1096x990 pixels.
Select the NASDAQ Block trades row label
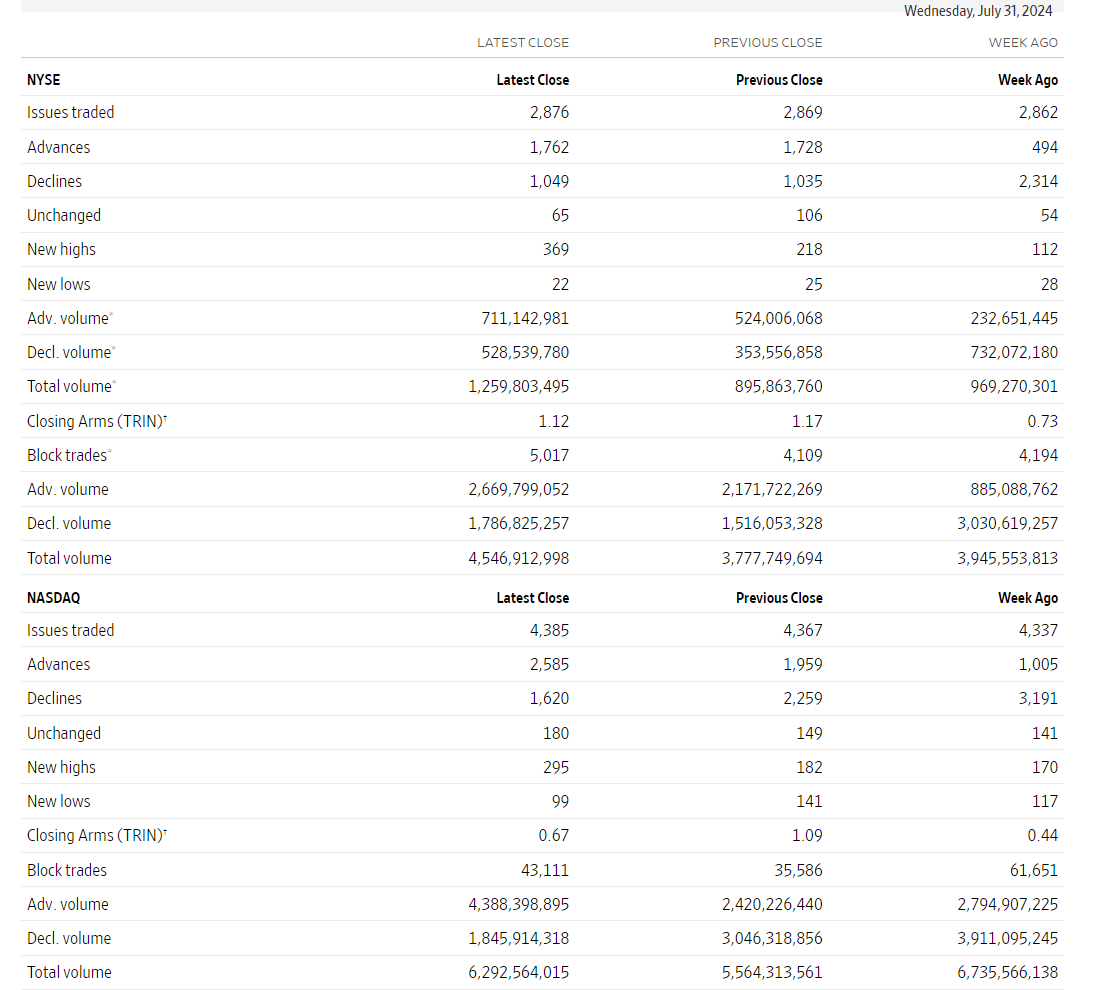[67, 870]
